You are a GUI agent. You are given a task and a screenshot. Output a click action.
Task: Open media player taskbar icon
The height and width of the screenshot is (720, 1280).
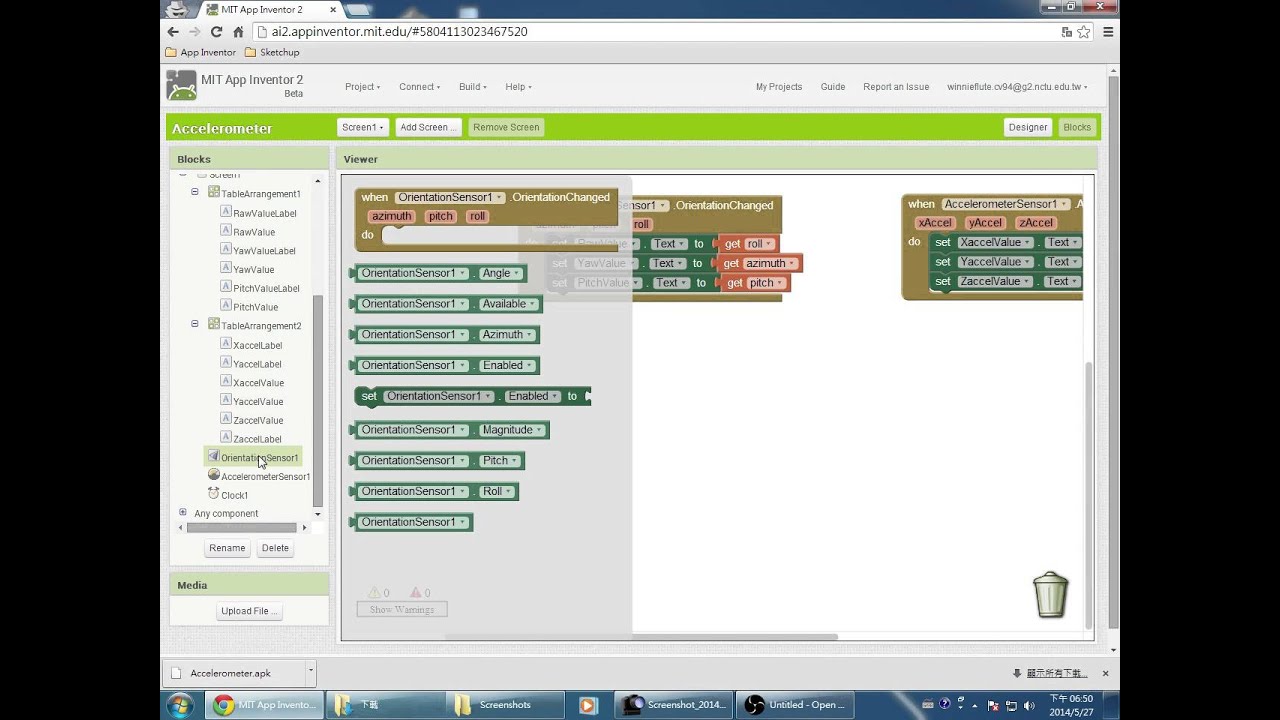pos(588,705)
